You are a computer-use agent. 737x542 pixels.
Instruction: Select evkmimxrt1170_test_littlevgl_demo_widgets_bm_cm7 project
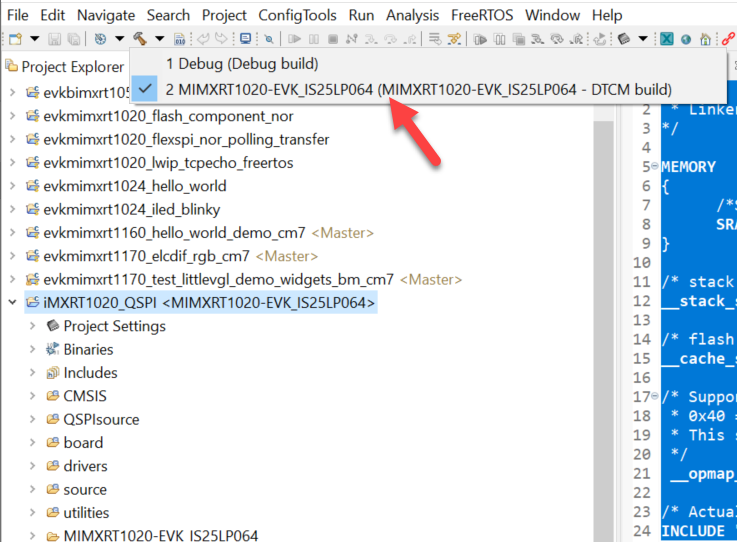(219, 279)
